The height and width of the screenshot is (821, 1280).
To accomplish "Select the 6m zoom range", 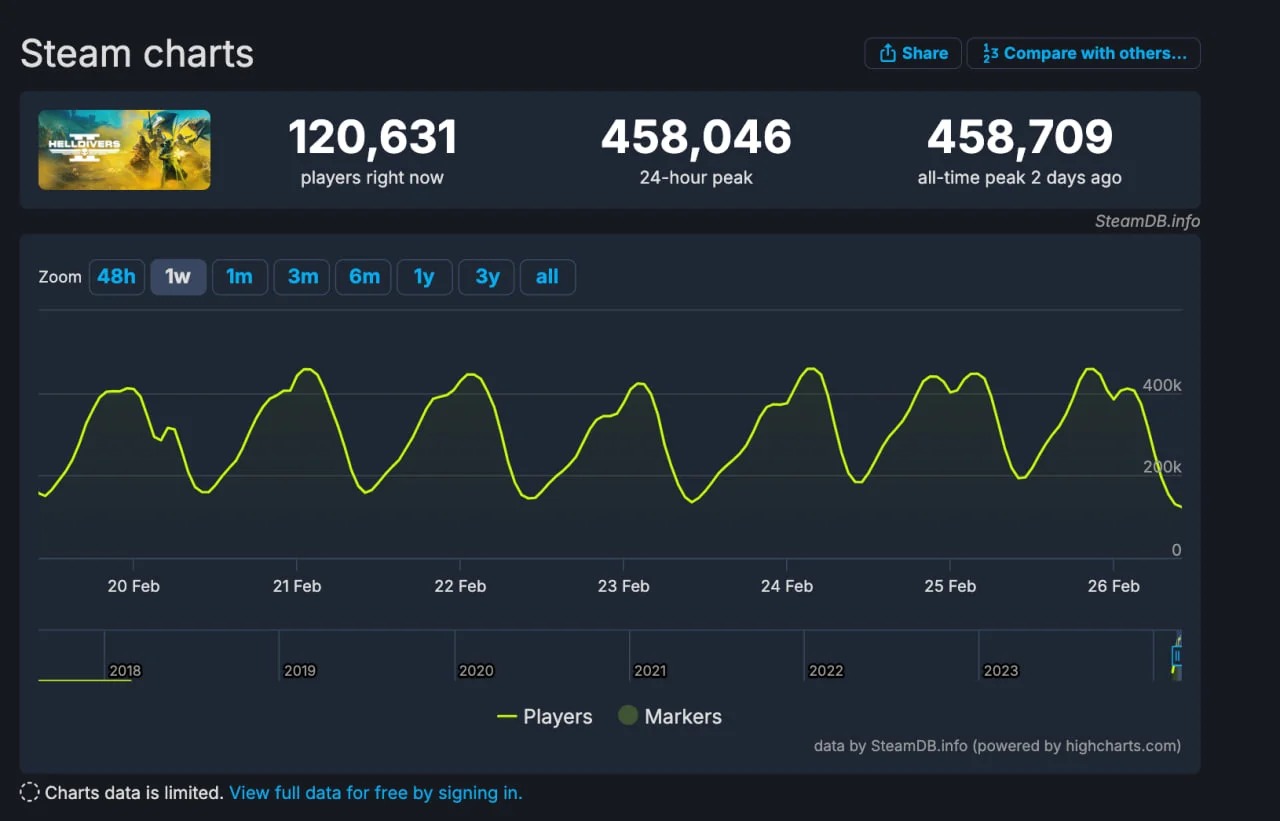I will (x=363, y=277).
